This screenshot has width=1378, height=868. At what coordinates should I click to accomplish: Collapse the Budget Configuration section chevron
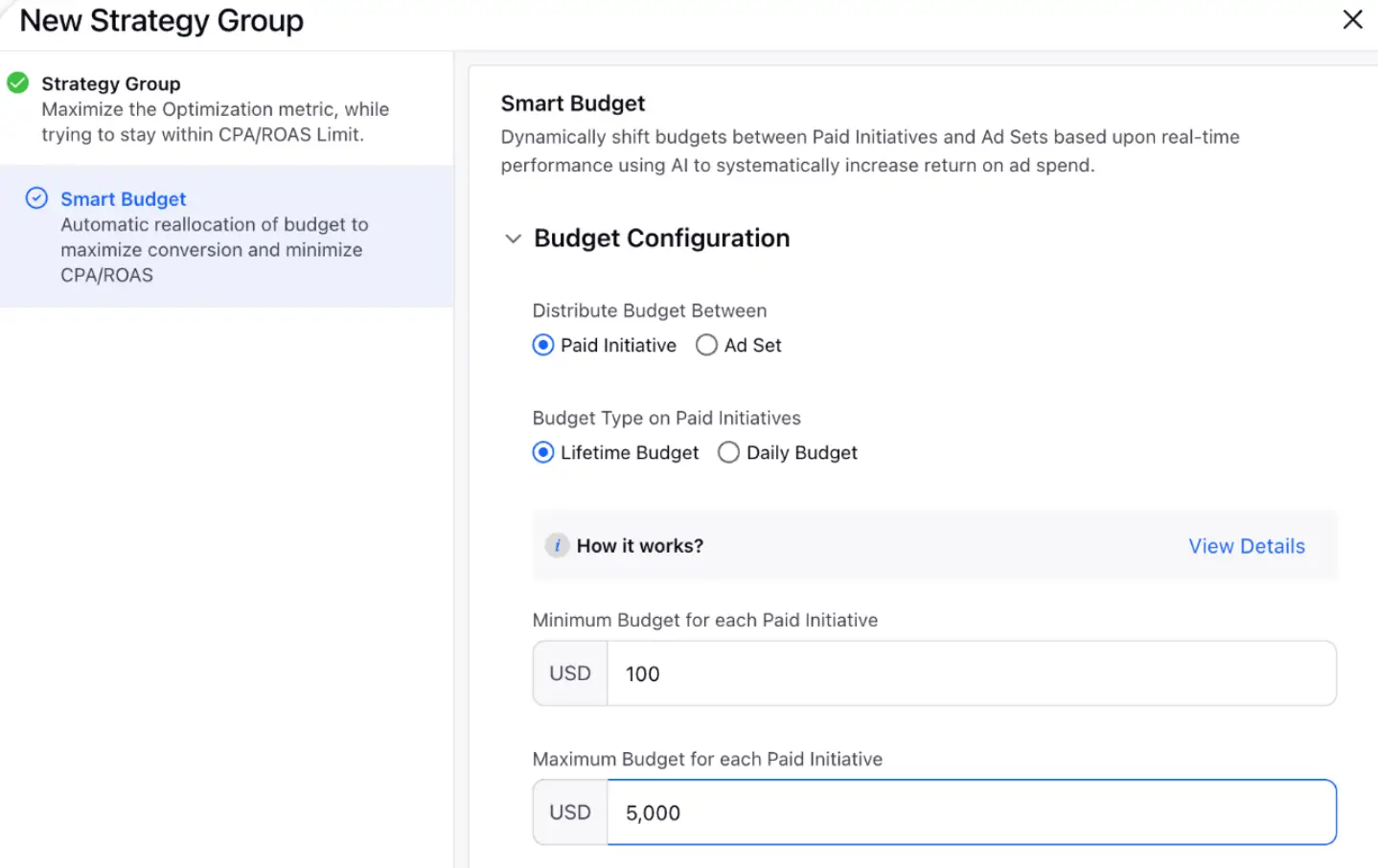[x=514, y=239]
